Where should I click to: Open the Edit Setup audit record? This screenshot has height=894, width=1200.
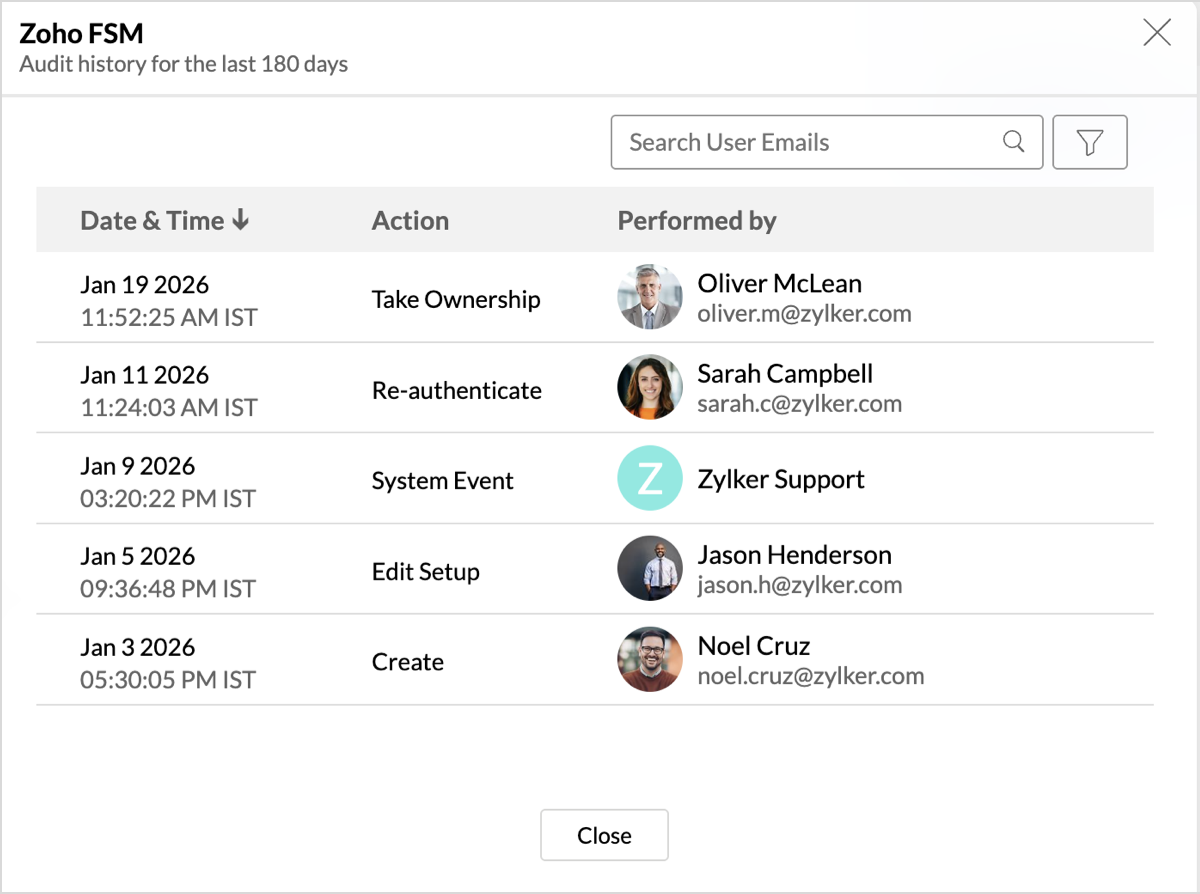pyautogui.click(x=426, y=572)
